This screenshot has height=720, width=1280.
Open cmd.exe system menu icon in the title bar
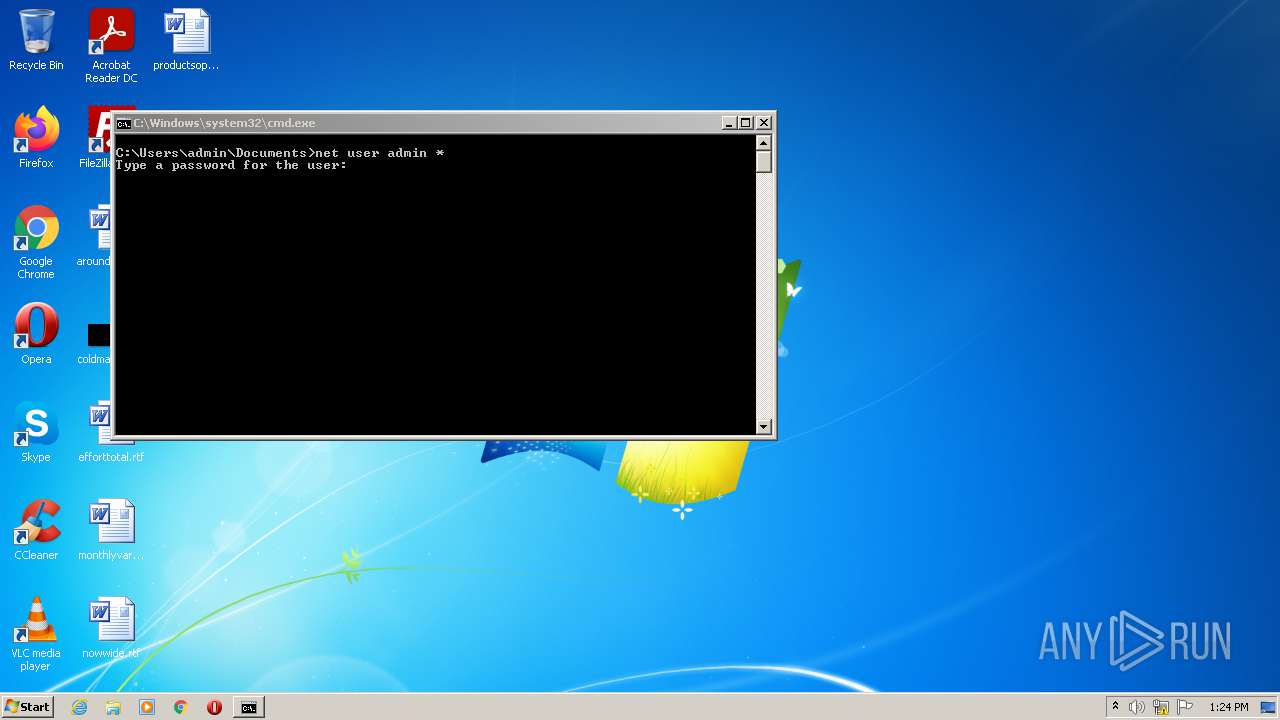[123, 123]
